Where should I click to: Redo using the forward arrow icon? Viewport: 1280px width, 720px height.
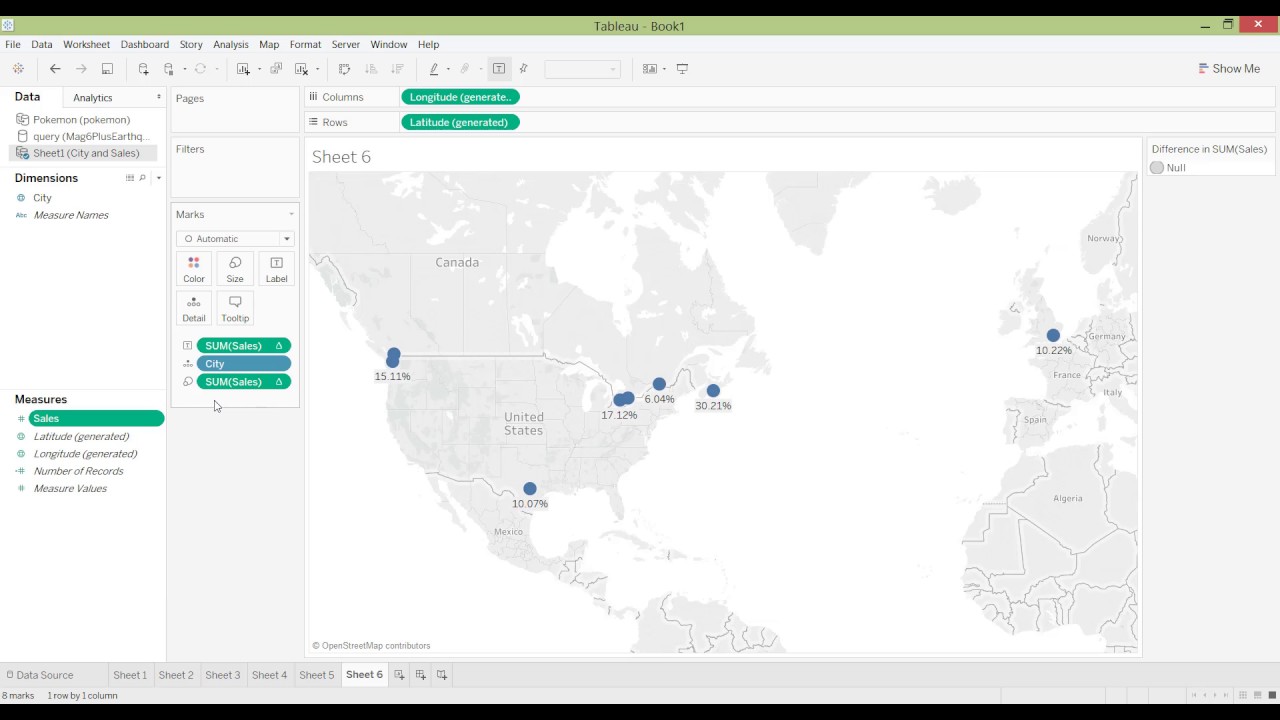(81, 69)
